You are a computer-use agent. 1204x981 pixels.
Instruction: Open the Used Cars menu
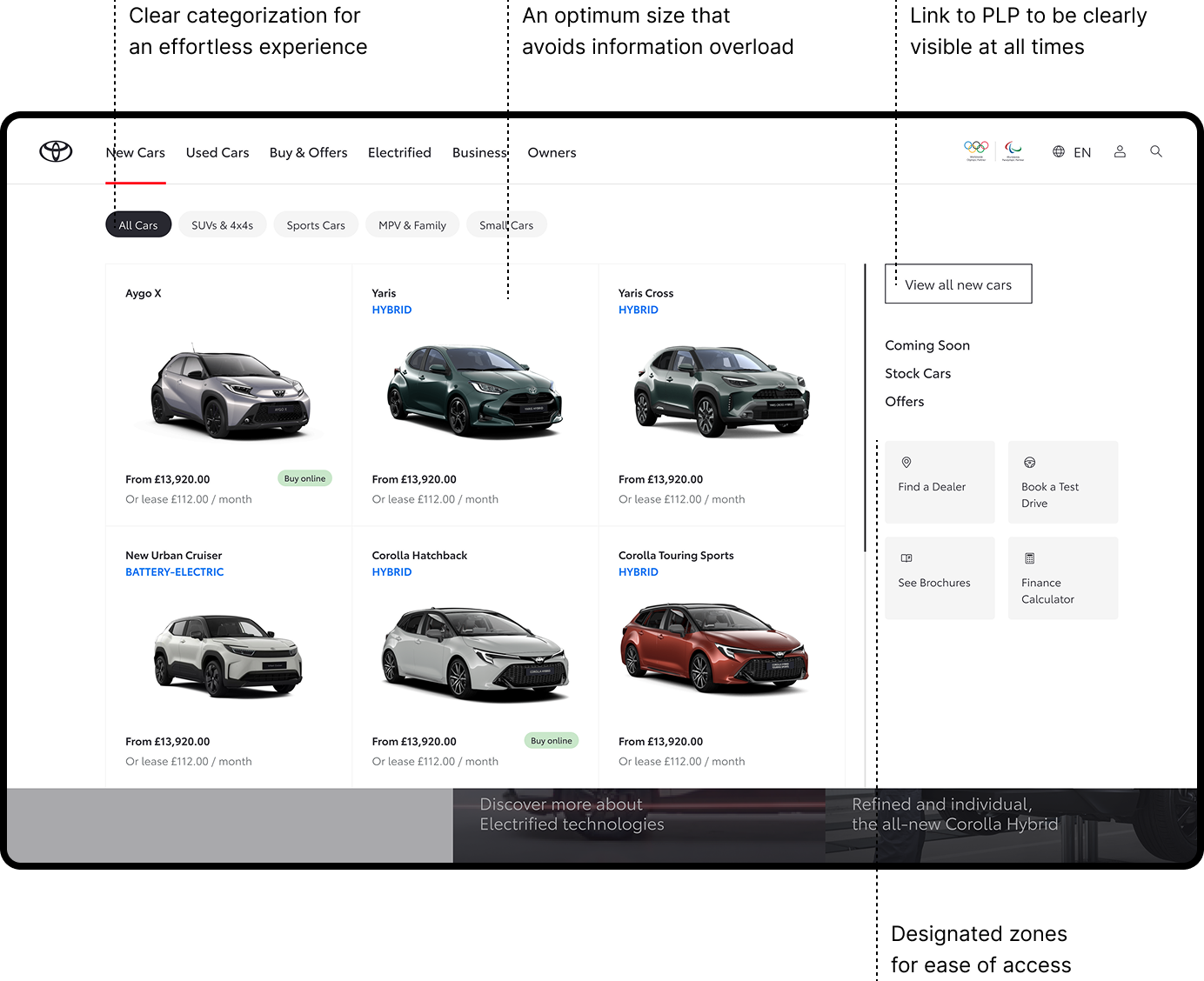pyautogui.click(x=217, y=152)
